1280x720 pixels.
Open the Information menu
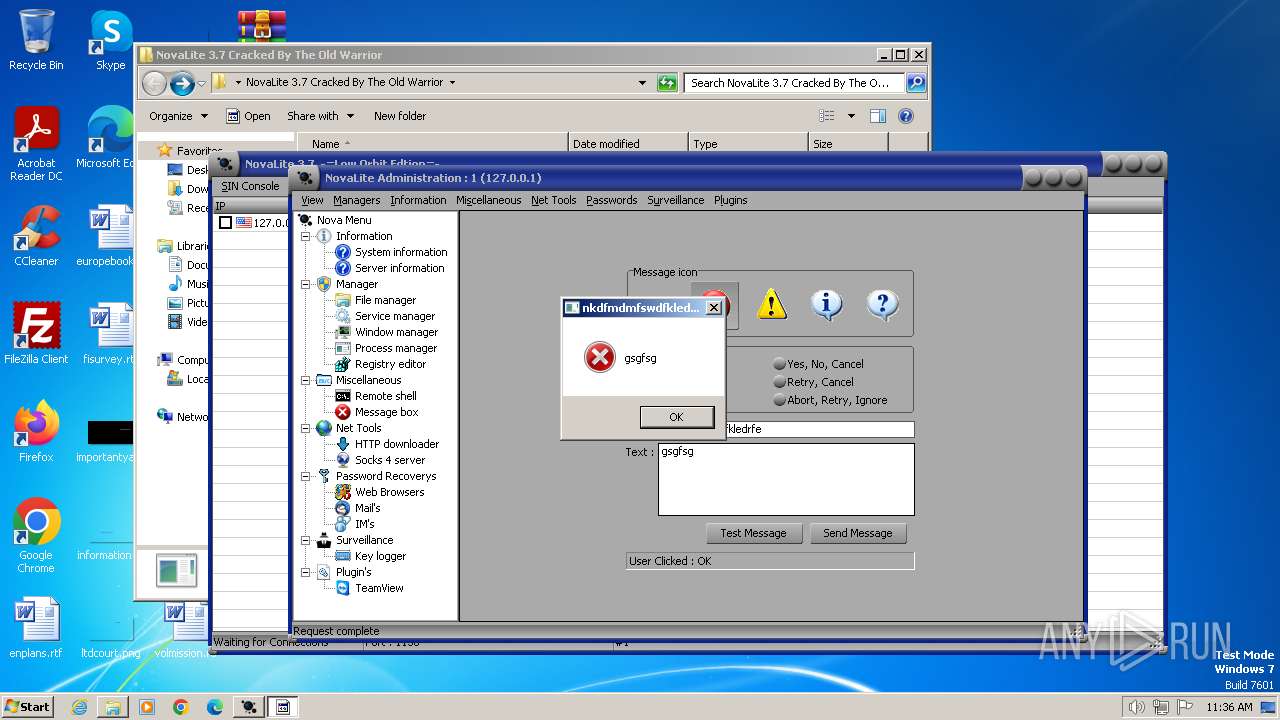(418, 200)
